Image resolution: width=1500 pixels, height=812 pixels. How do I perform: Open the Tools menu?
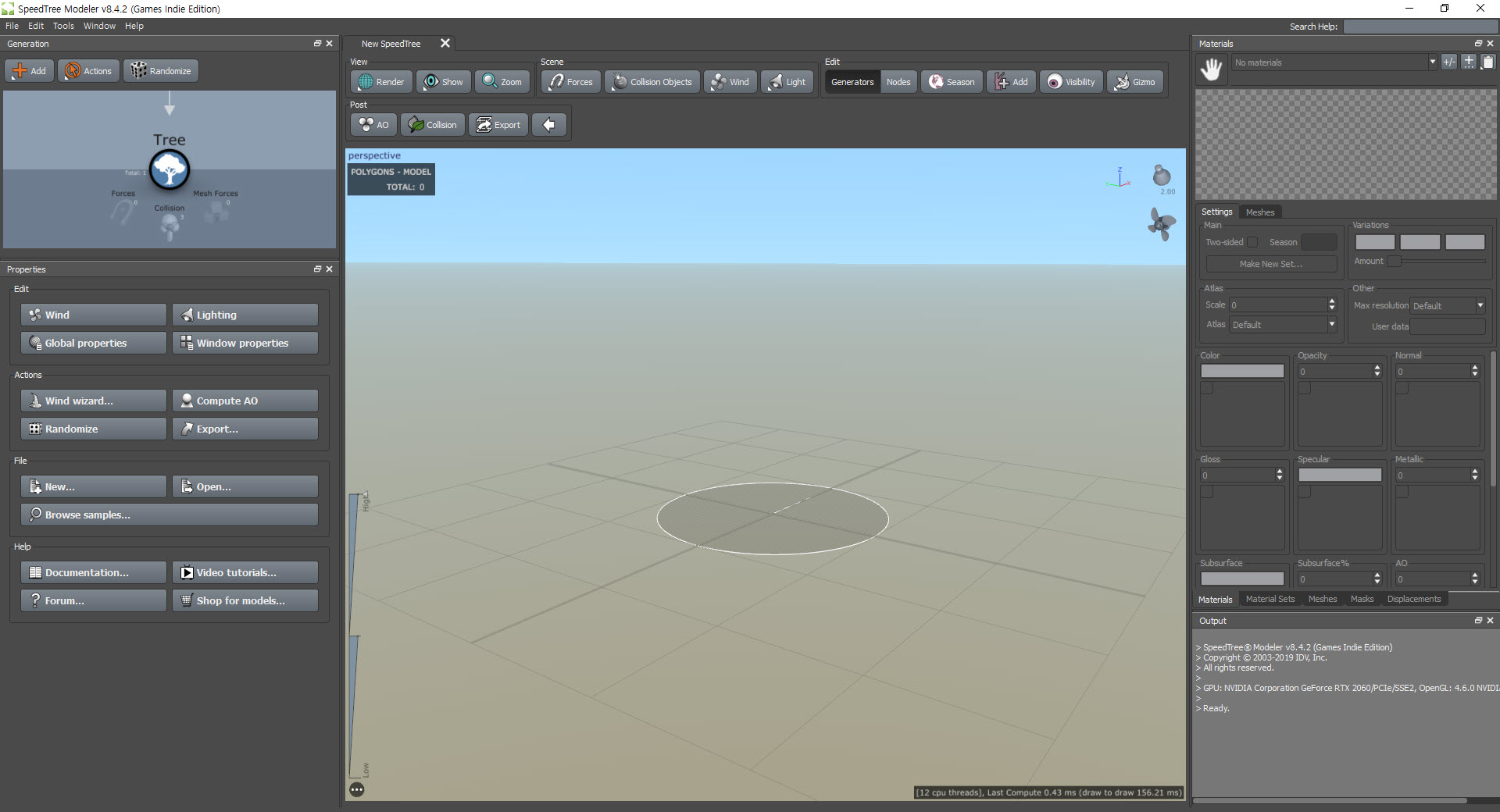(63, 26)
